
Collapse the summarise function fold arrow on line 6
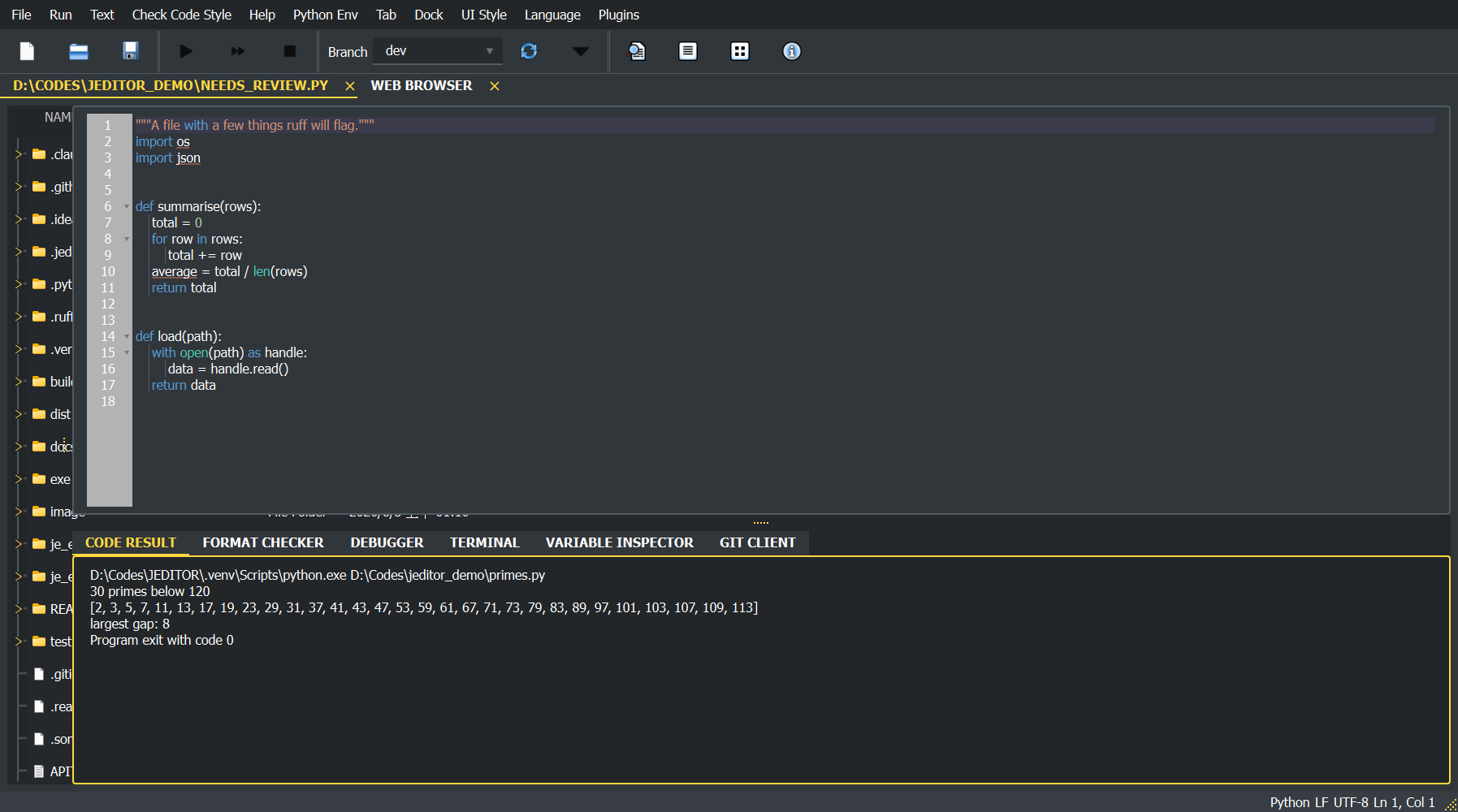pyautogui.click(x=127, y=207)
